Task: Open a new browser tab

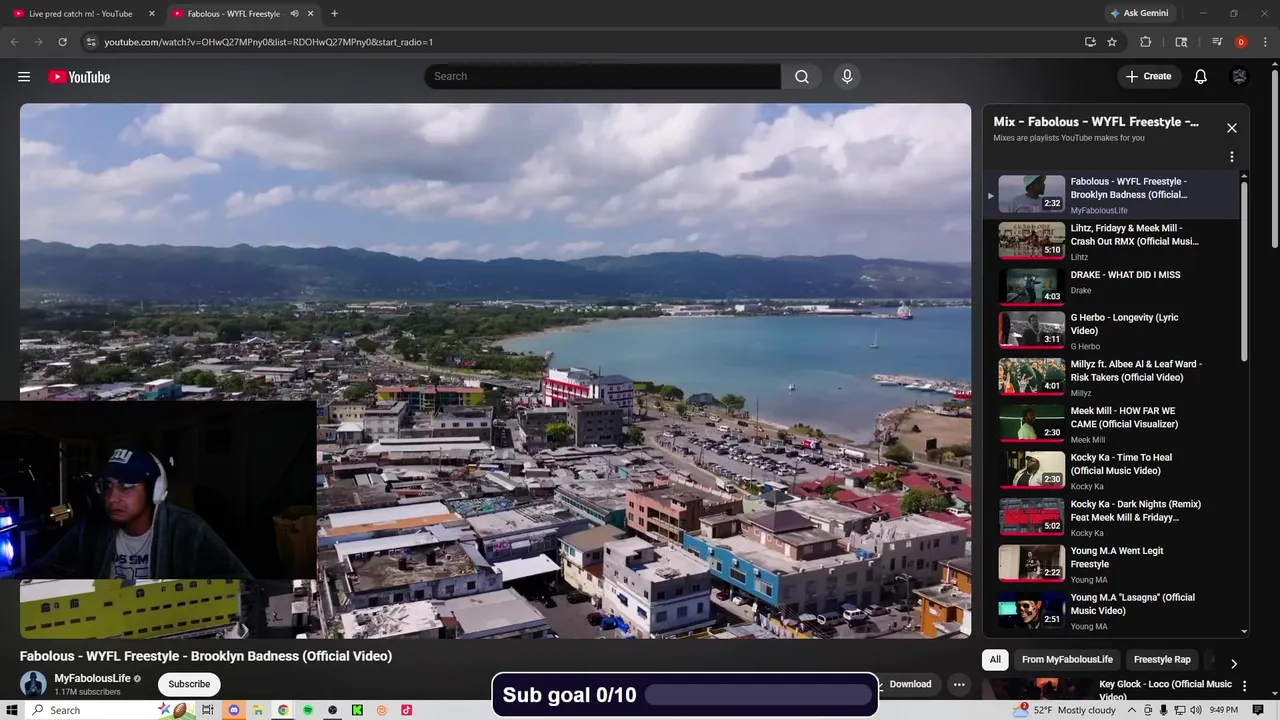Action: [334, 14]
